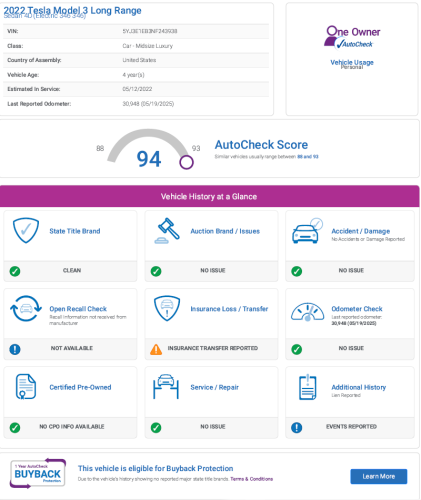Click the Certified Pre-Owned document icon

(26, 387)
